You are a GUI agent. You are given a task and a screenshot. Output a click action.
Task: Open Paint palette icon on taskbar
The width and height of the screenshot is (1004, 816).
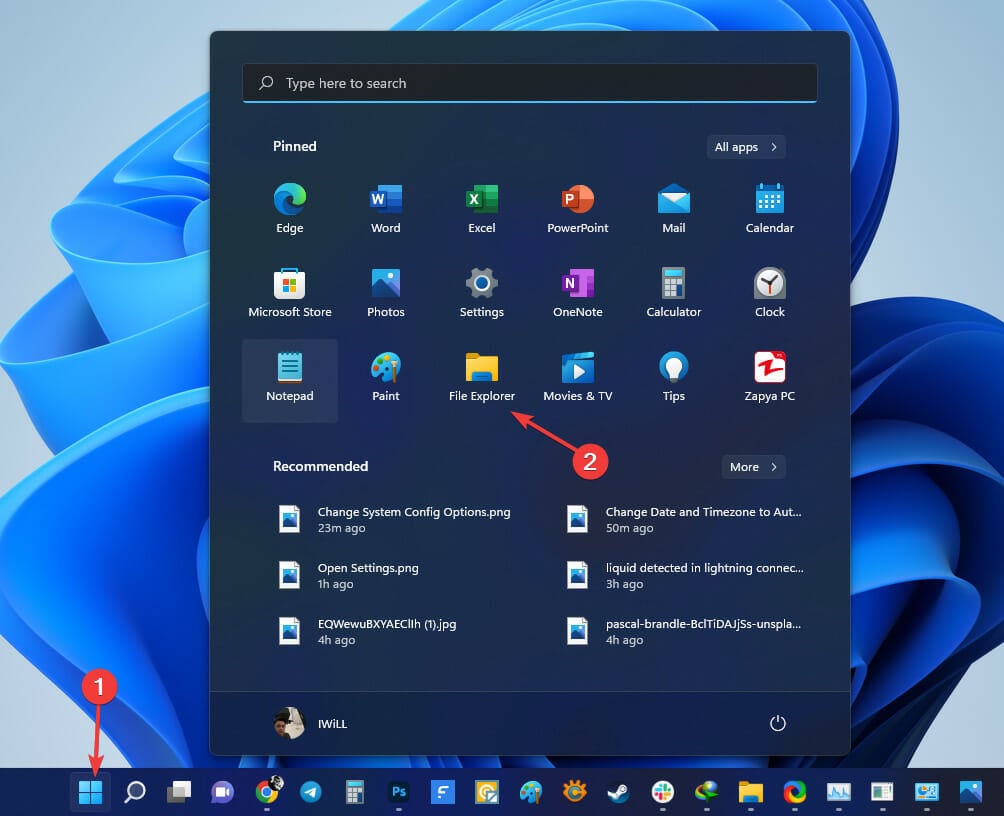(531, 792)
